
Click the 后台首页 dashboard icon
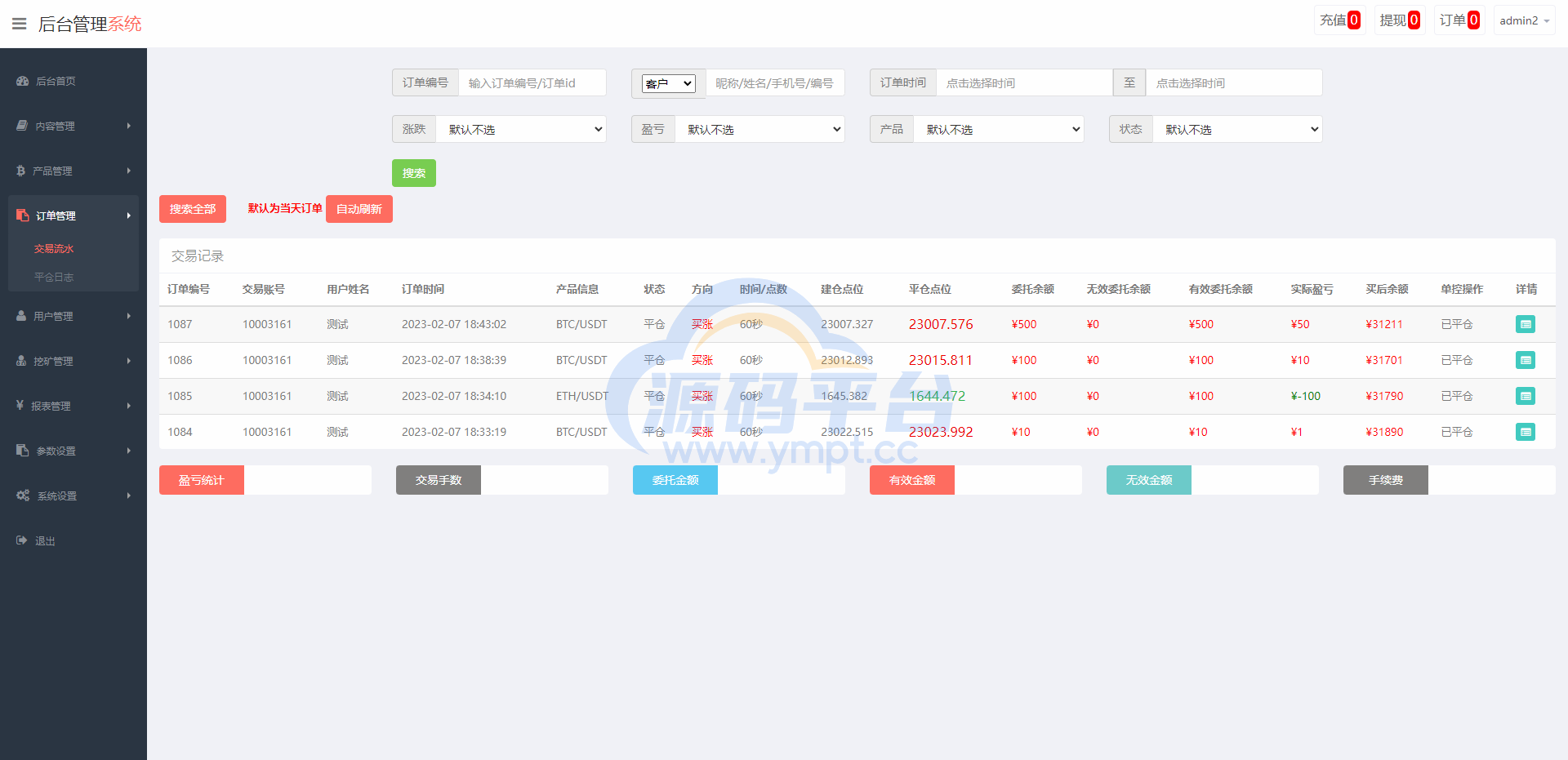[22, 81]
